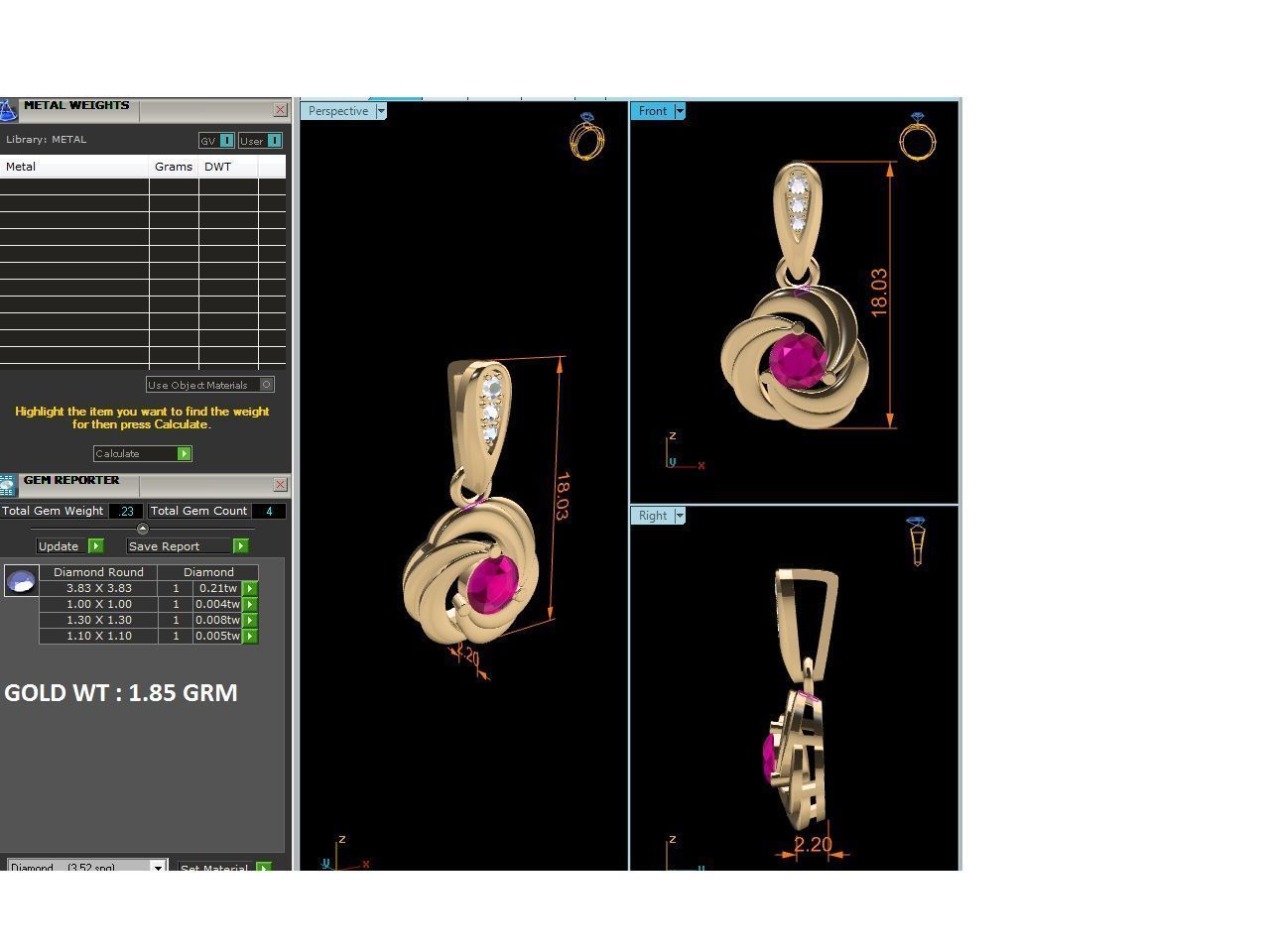Close the Gem Reporter panel
The height and width of the screenshot is (952, 1270).
click(x=280, y=485)
